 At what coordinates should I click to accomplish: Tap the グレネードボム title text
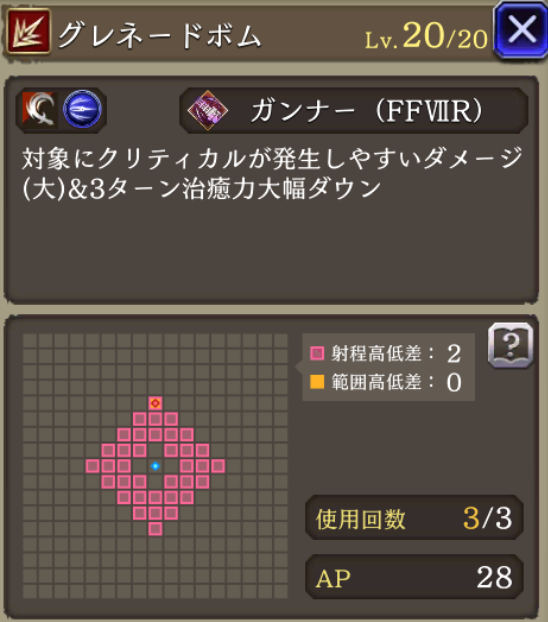160,36
